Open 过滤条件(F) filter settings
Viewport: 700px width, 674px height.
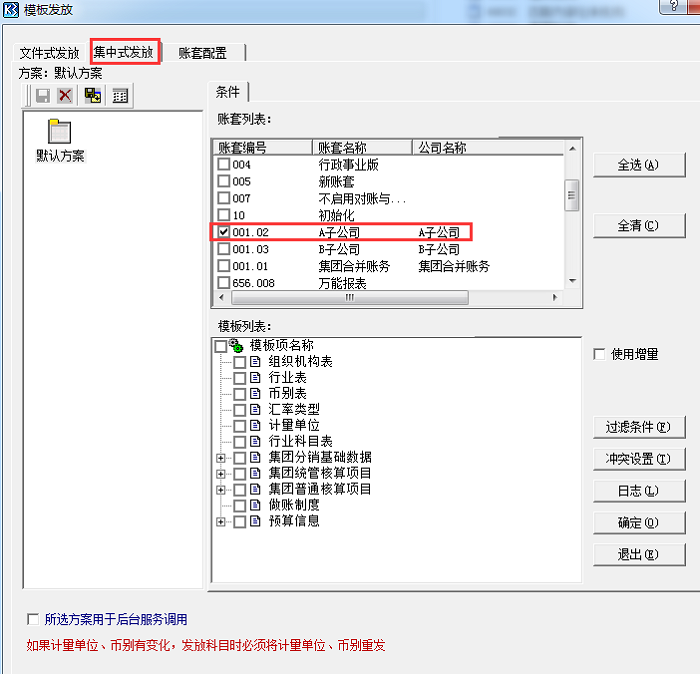pos(638,427)
